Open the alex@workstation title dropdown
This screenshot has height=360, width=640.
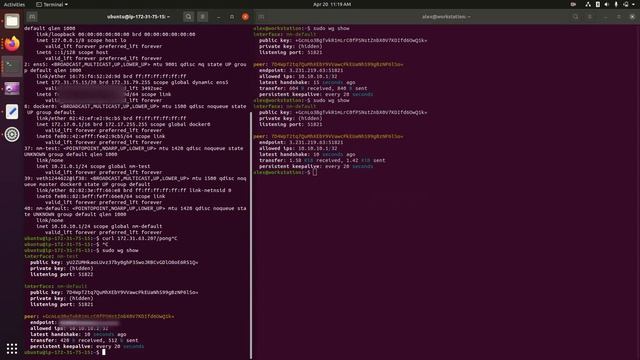point(446,17)
